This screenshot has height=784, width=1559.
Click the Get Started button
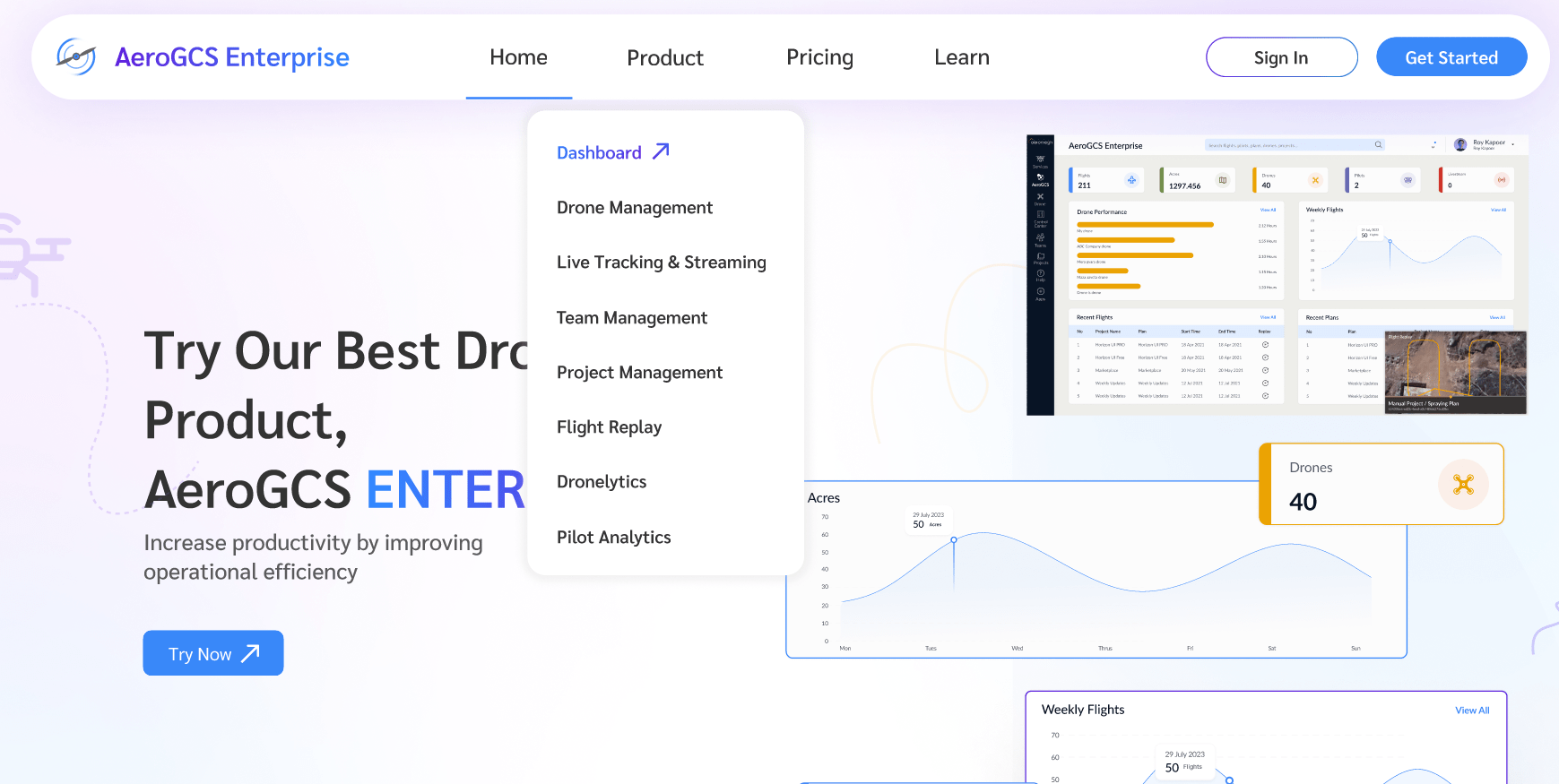pyautogui.click(x=1451, y=57)
